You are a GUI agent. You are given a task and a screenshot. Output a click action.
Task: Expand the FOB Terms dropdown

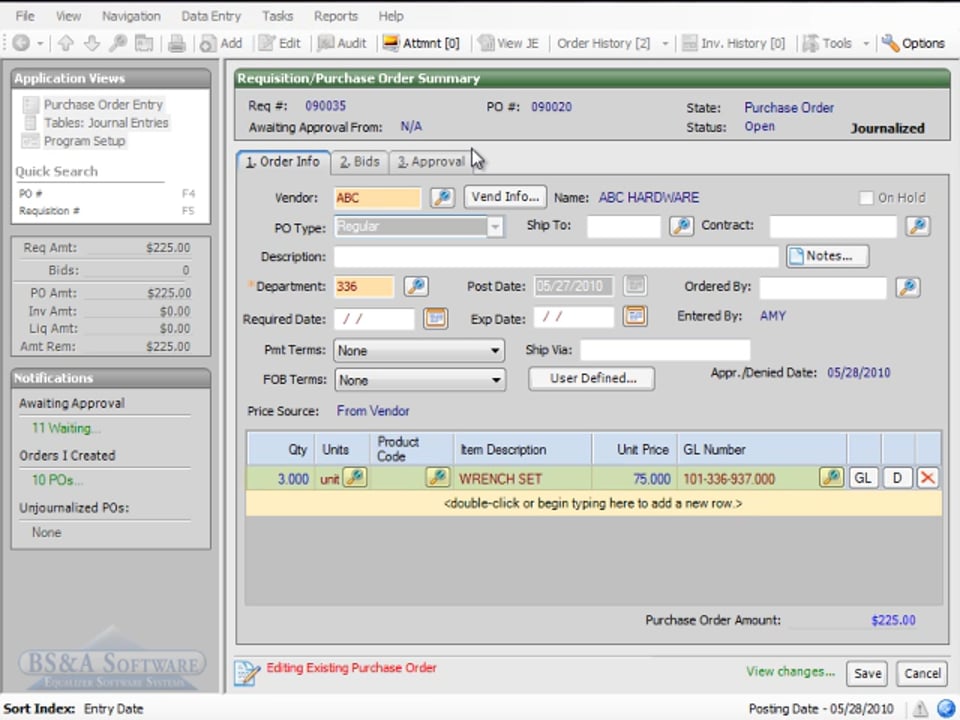coord(495,380)
